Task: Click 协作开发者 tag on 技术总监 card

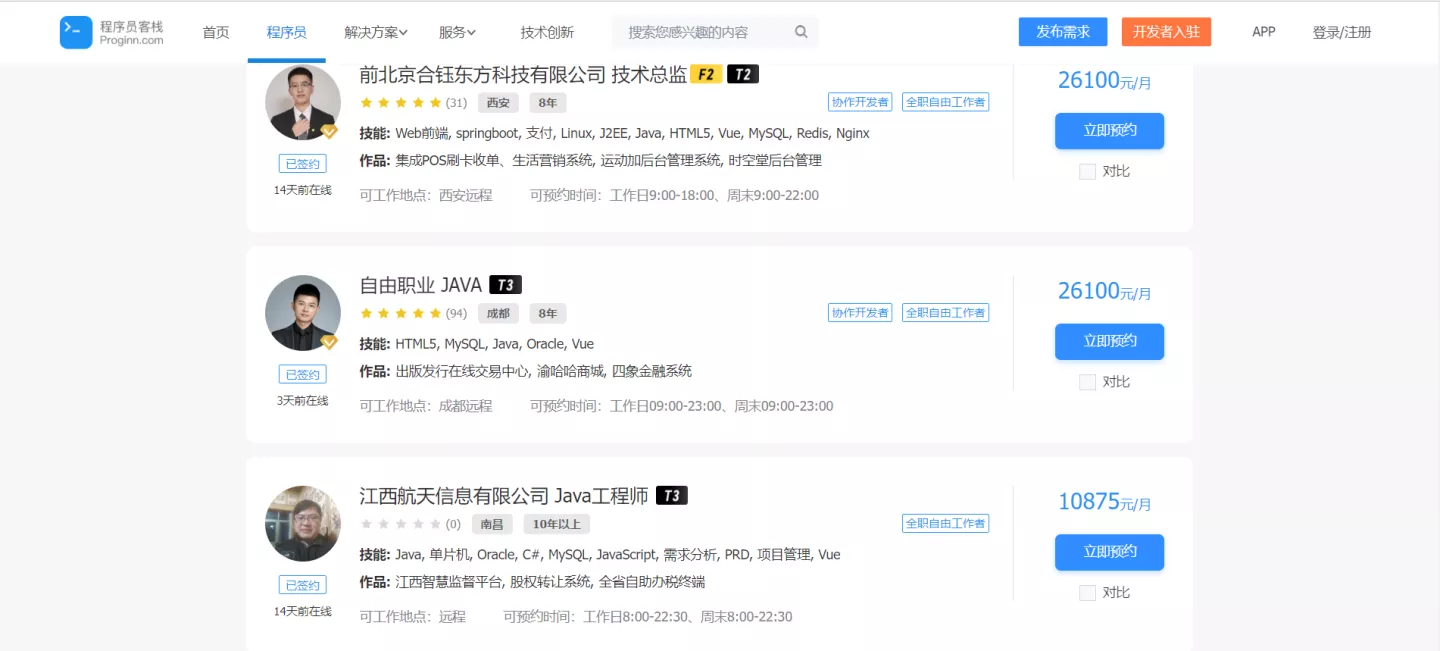Action: click(x=860, y=102)
